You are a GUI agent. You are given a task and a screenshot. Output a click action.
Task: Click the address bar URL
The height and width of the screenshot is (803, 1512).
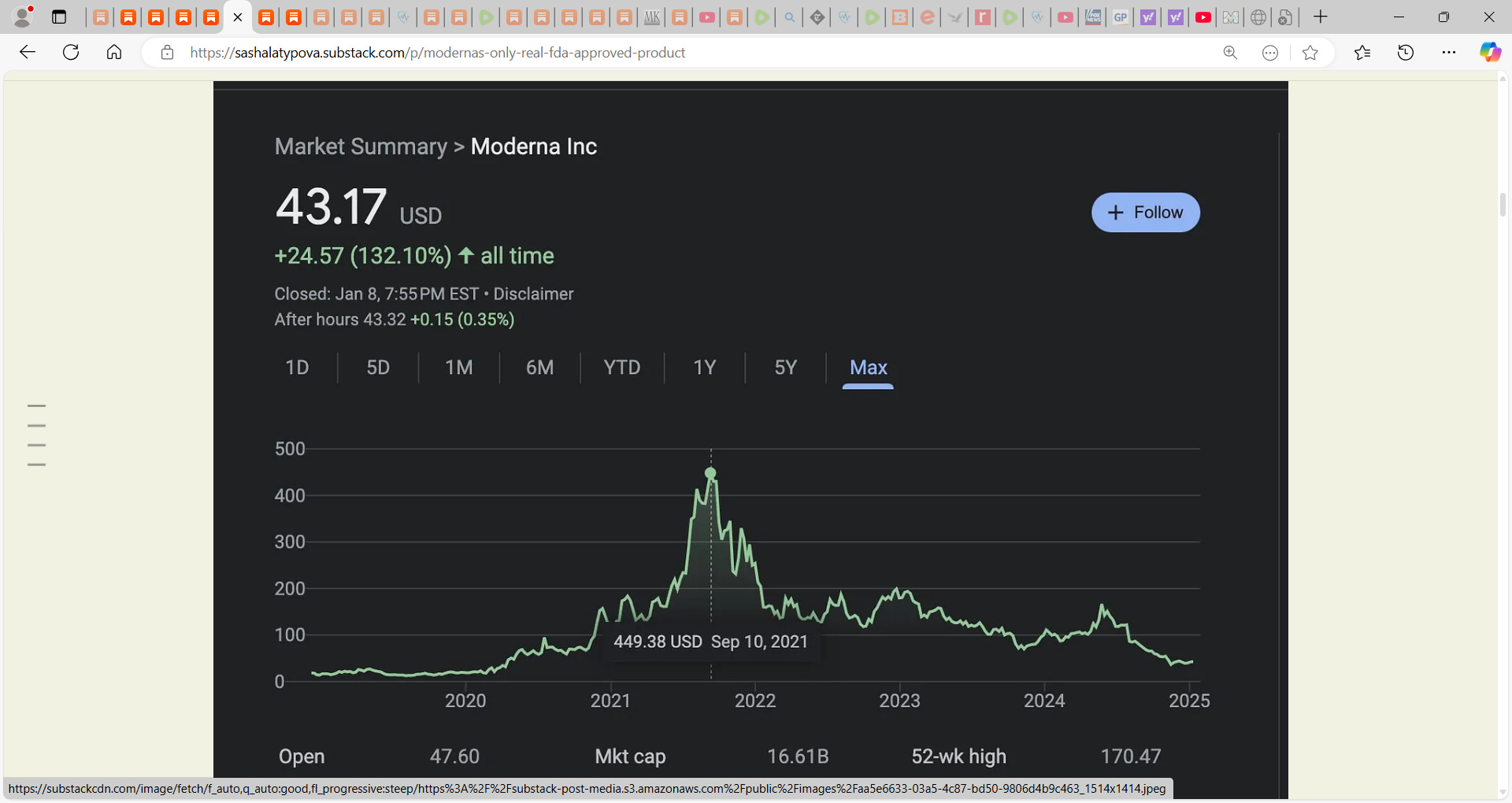(x=438, y=53)
